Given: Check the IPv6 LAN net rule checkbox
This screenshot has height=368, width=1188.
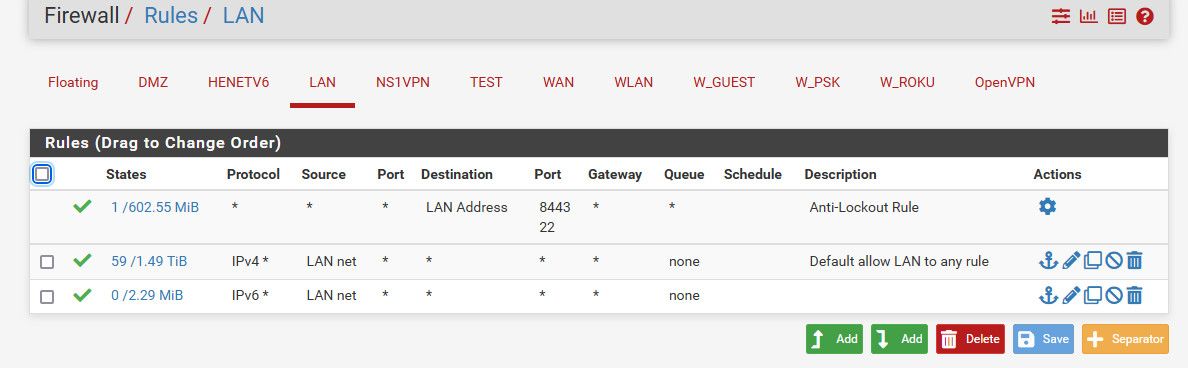Looking at the screenshot, I should point(47,296).
